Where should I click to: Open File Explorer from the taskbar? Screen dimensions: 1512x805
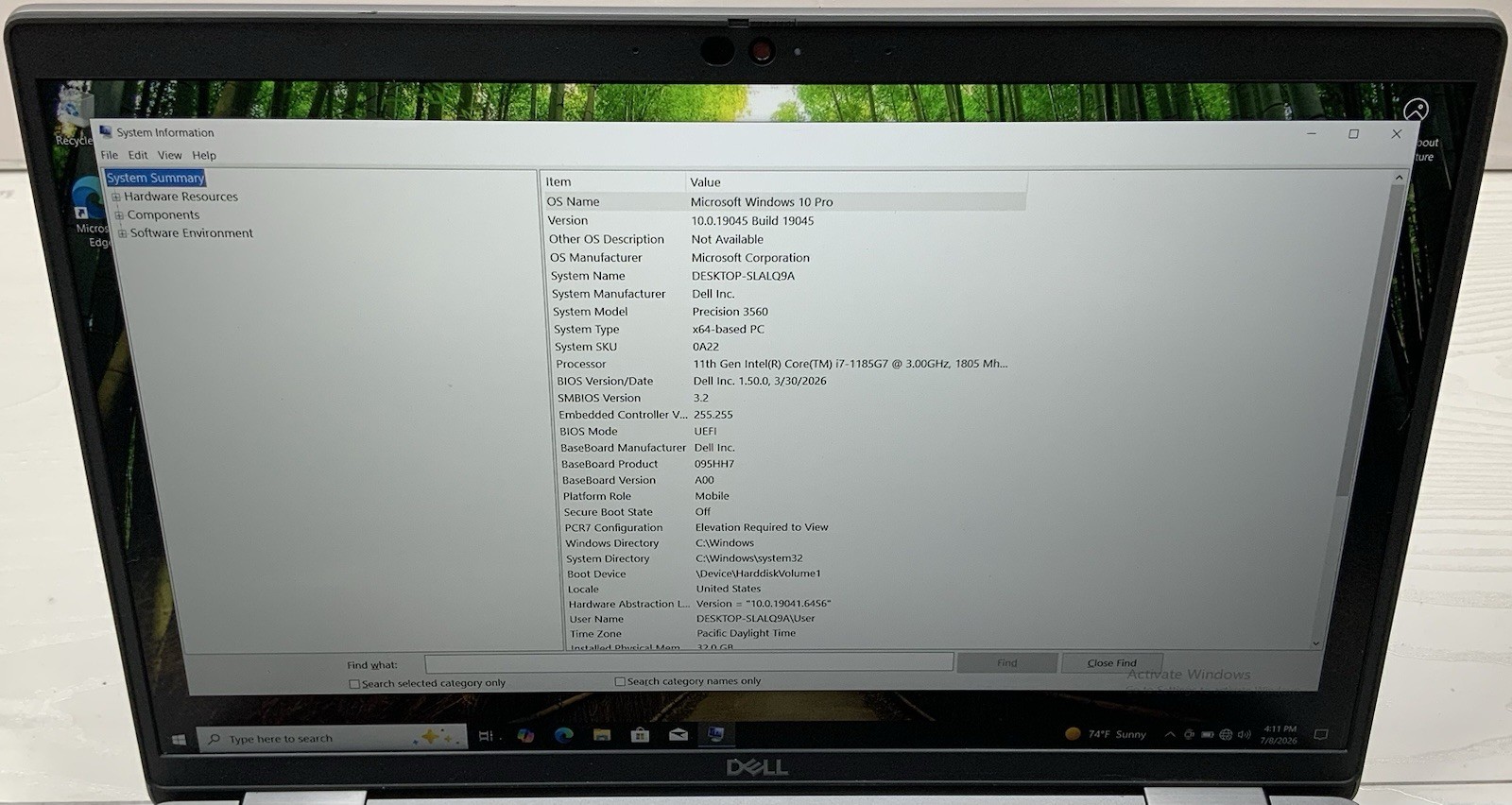(x=602, y=734)
